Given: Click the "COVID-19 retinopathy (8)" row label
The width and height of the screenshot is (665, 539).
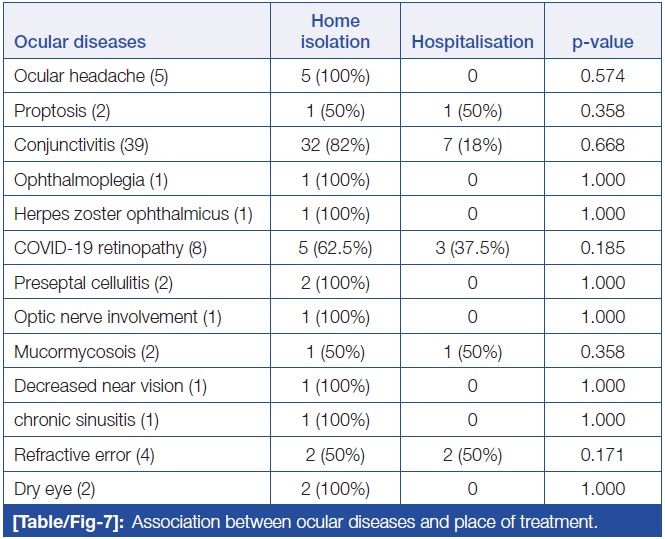Looking at the screenshot, I should (110, 248).
